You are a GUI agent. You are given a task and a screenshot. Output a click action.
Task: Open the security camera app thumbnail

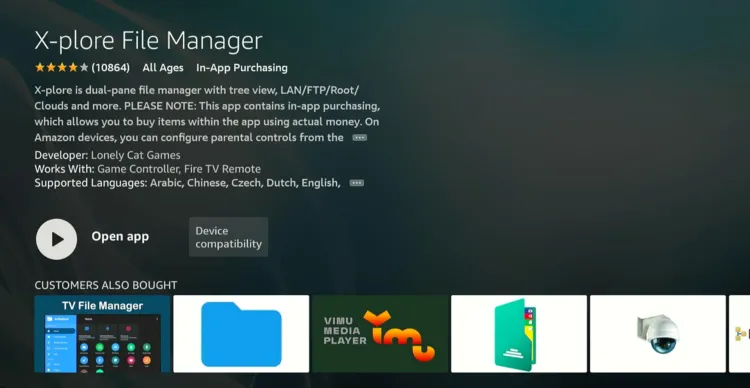[658, 333]
